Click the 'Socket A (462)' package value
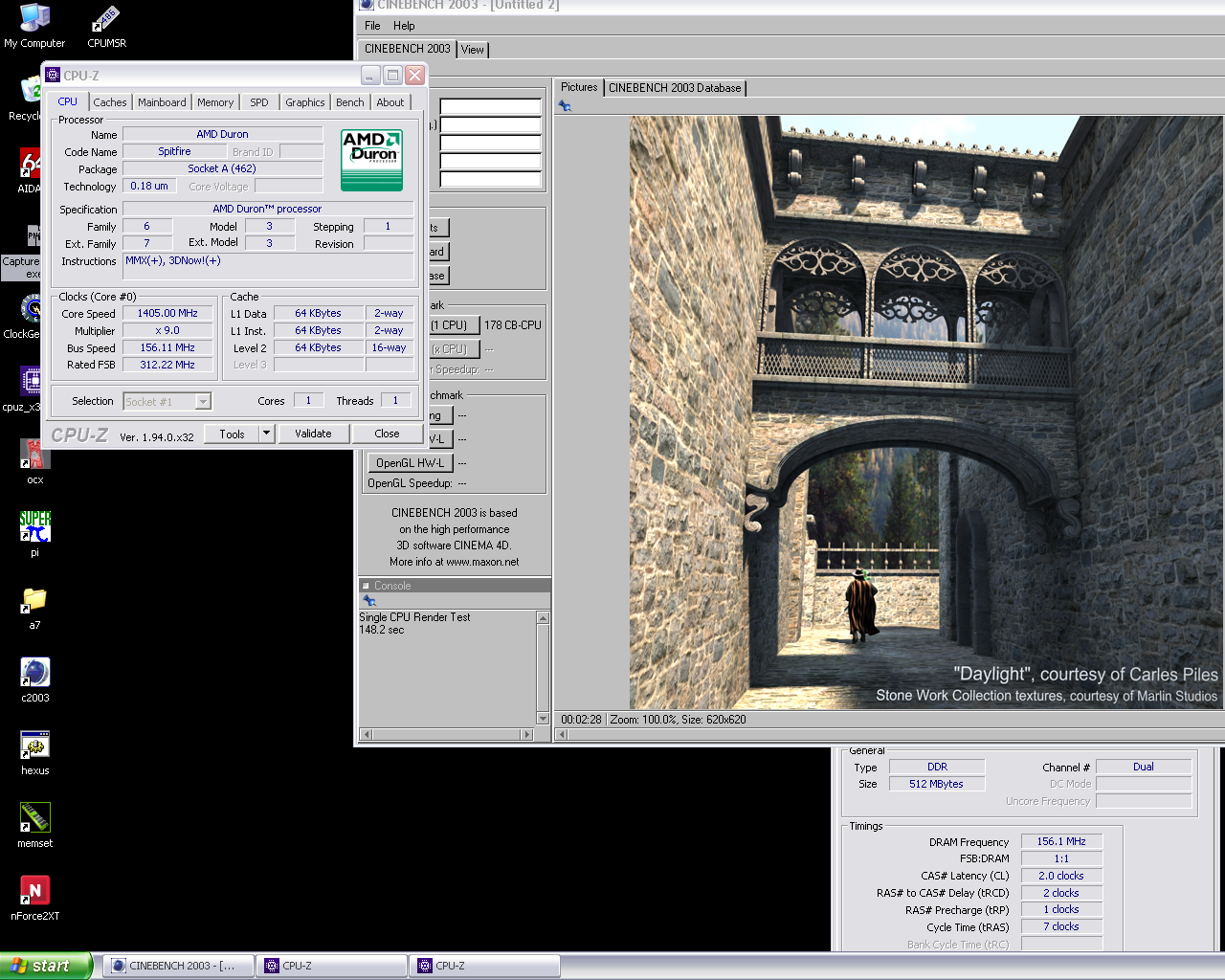1225x980 pixels. tap(222, 168)
